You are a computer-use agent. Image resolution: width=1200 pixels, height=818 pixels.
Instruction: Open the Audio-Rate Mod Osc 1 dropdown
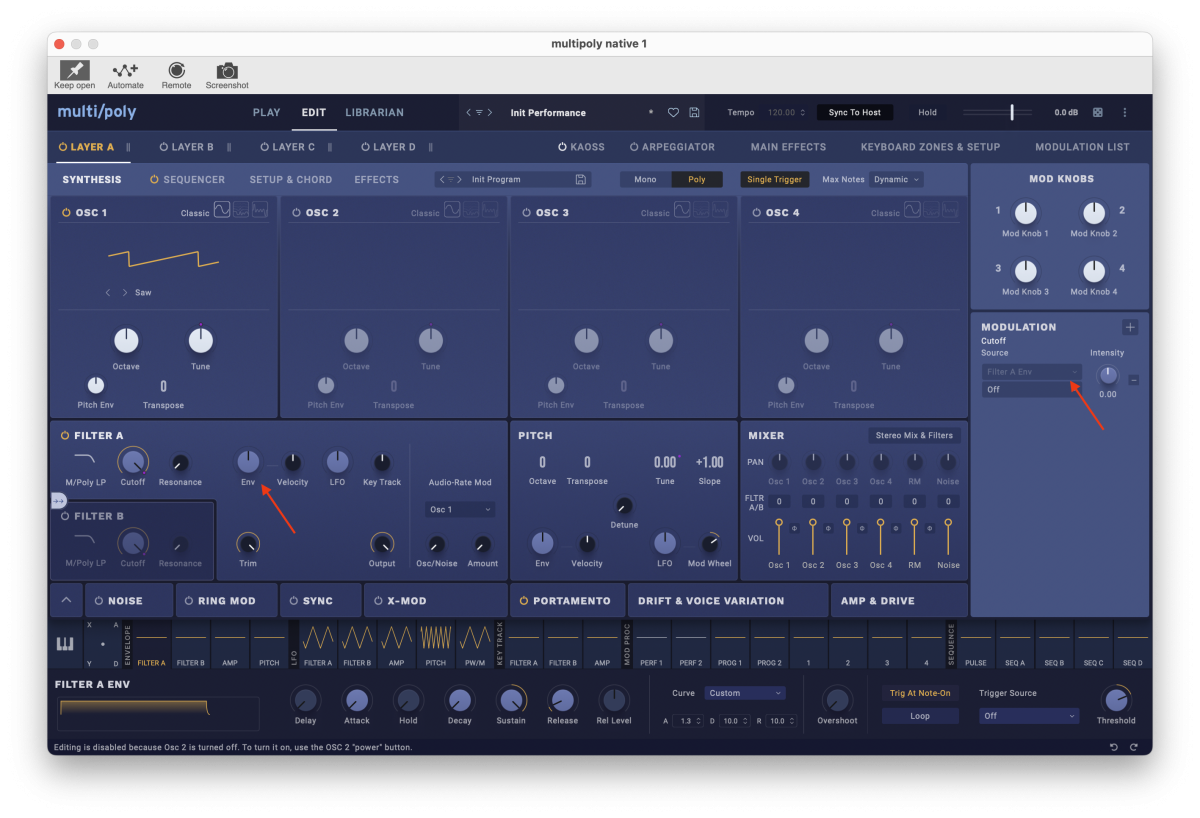tap(460, 510)
